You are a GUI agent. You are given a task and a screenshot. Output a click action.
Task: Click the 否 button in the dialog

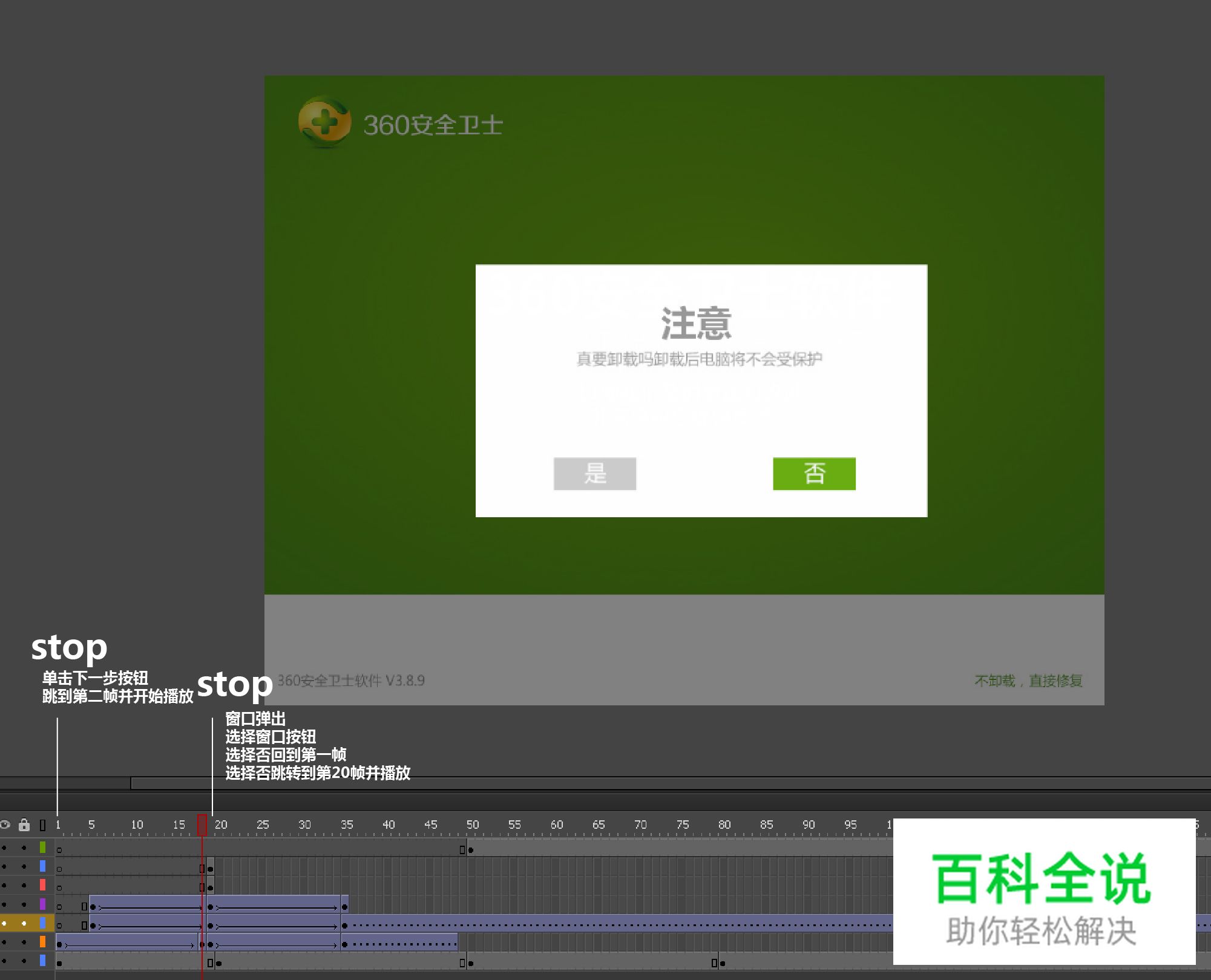814,475
